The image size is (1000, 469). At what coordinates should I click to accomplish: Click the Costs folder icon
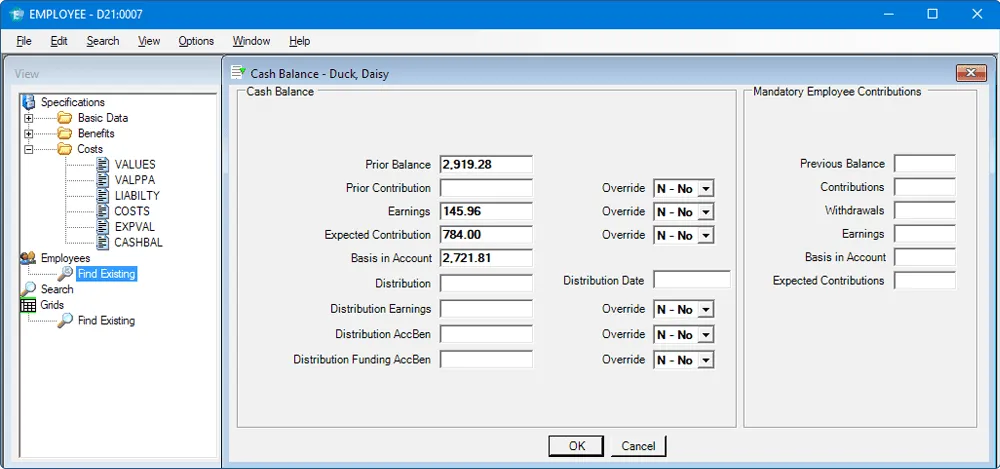(64, 149)
